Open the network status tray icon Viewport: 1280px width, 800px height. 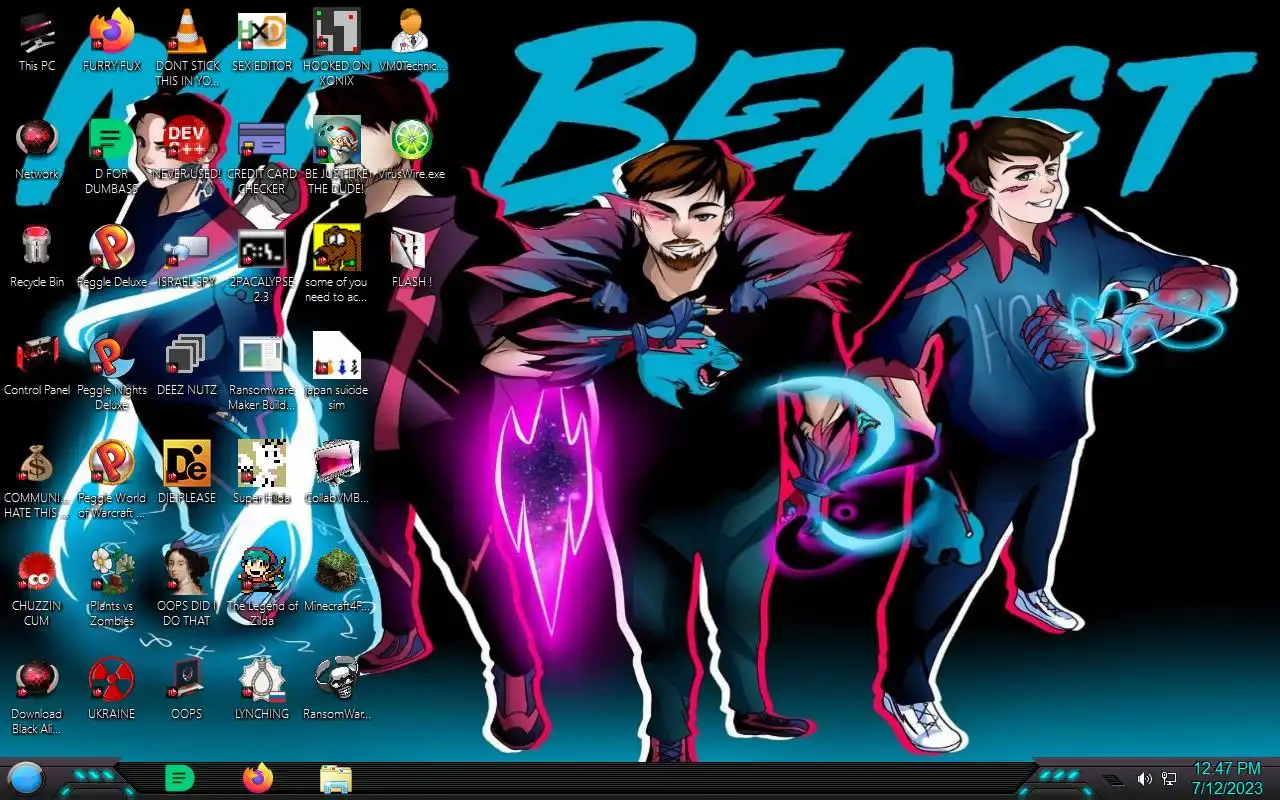pyautogui.click(x=1168, y=778)
